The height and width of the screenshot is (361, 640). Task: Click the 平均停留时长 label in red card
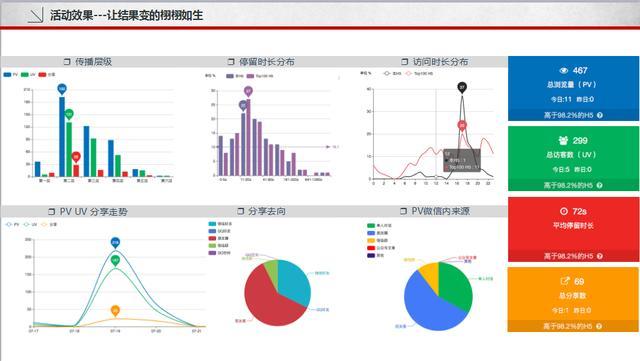573,225
